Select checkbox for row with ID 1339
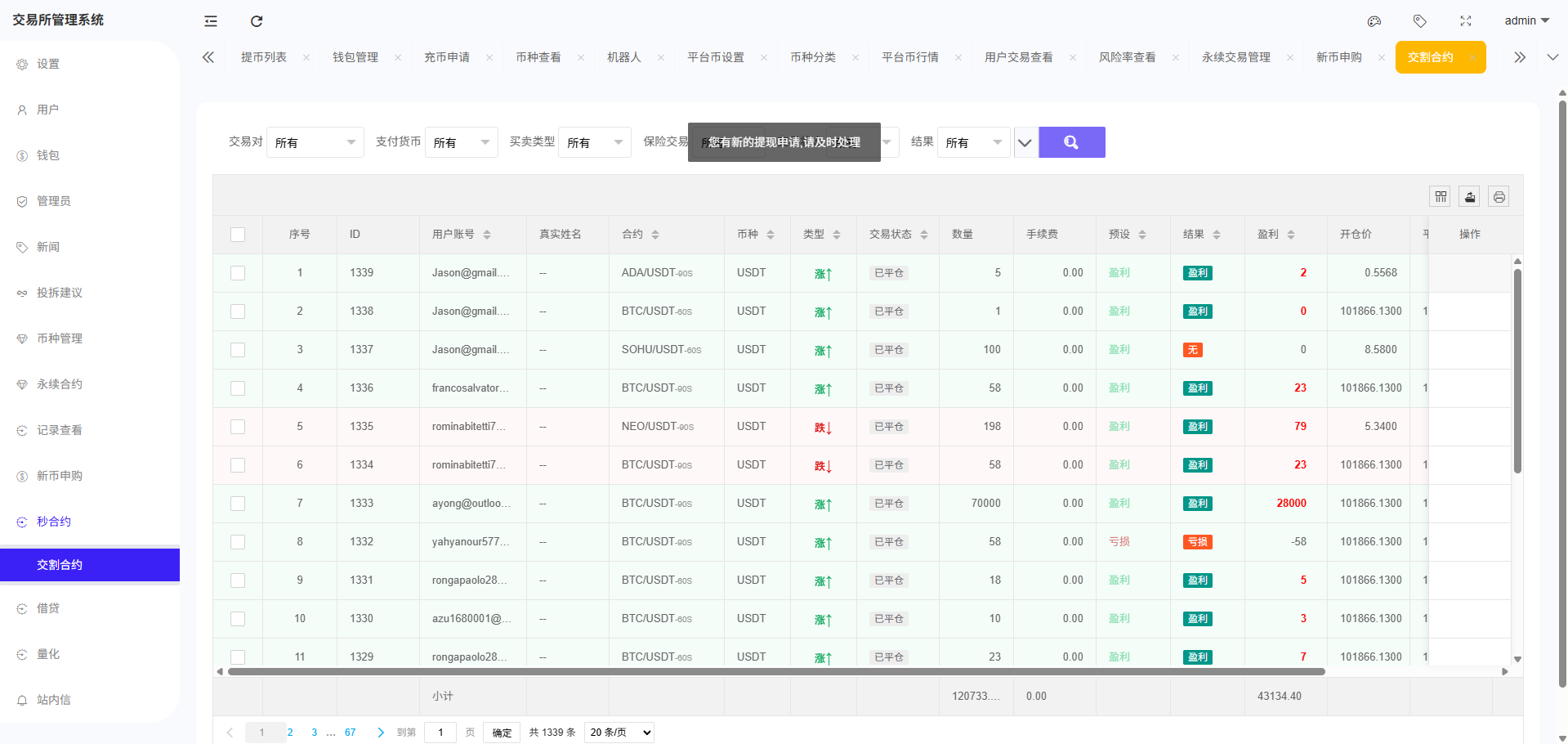 coord(238,273)
